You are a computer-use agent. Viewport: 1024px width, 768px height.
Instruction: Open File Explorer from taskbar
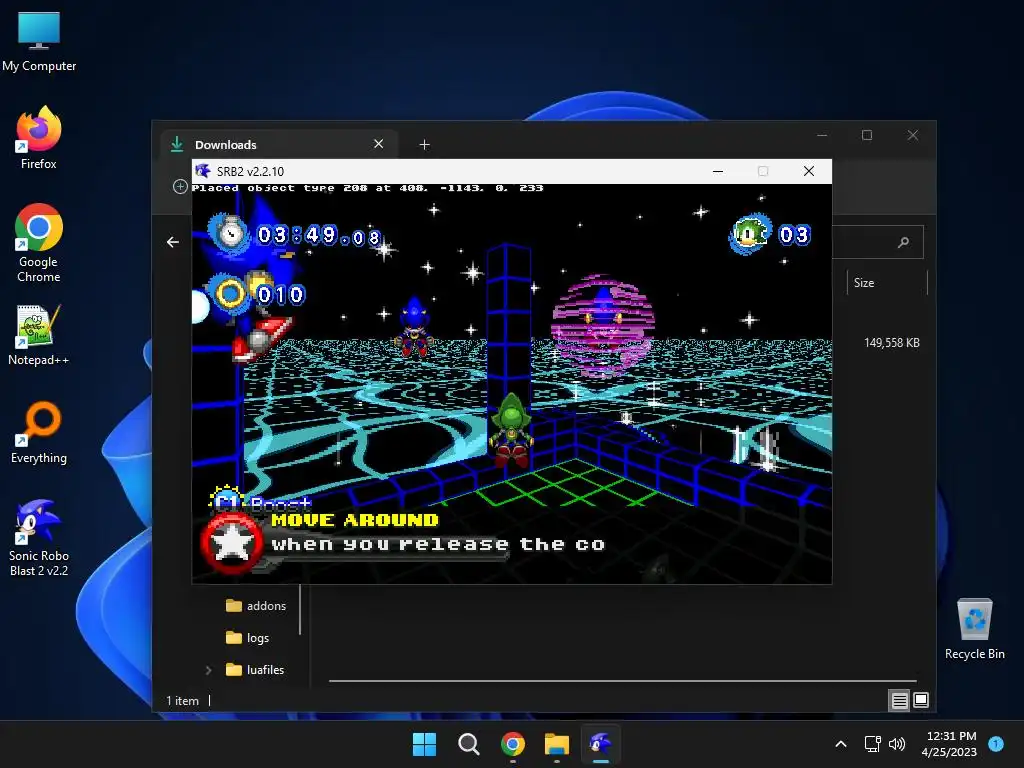[557, 744]
